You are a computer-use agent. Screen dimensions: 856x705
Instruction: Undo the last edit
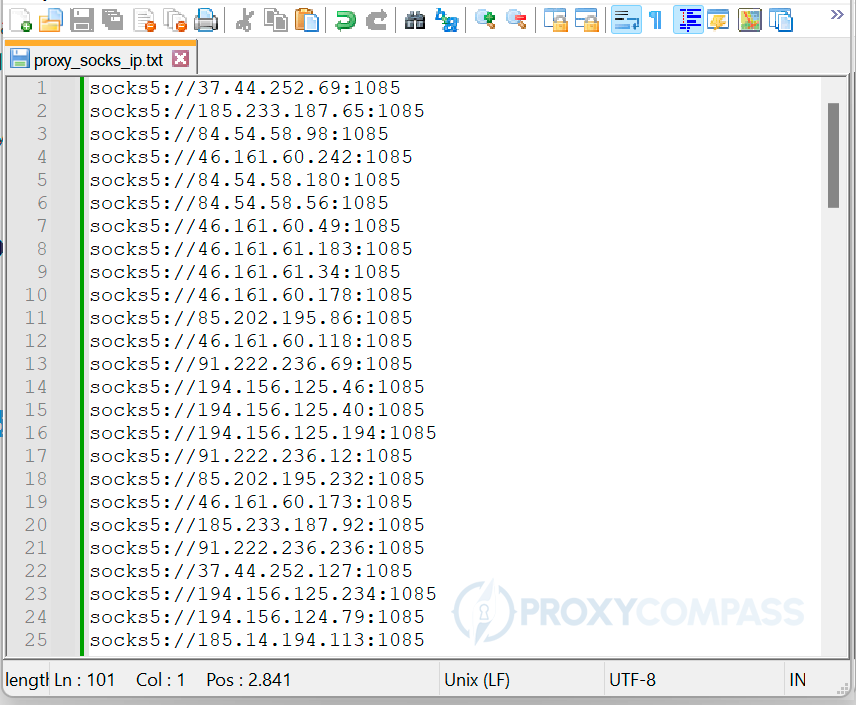click(345, 20)
